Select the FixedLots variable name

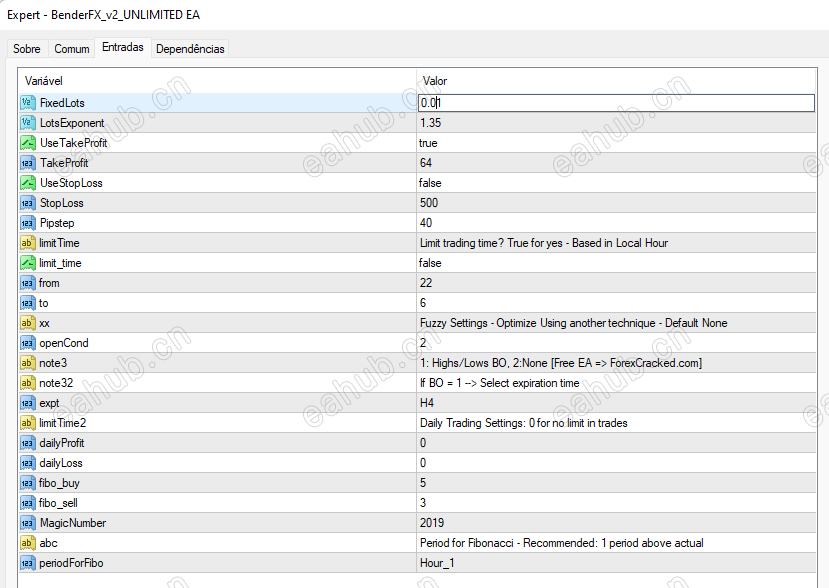[x=62, y=103]
